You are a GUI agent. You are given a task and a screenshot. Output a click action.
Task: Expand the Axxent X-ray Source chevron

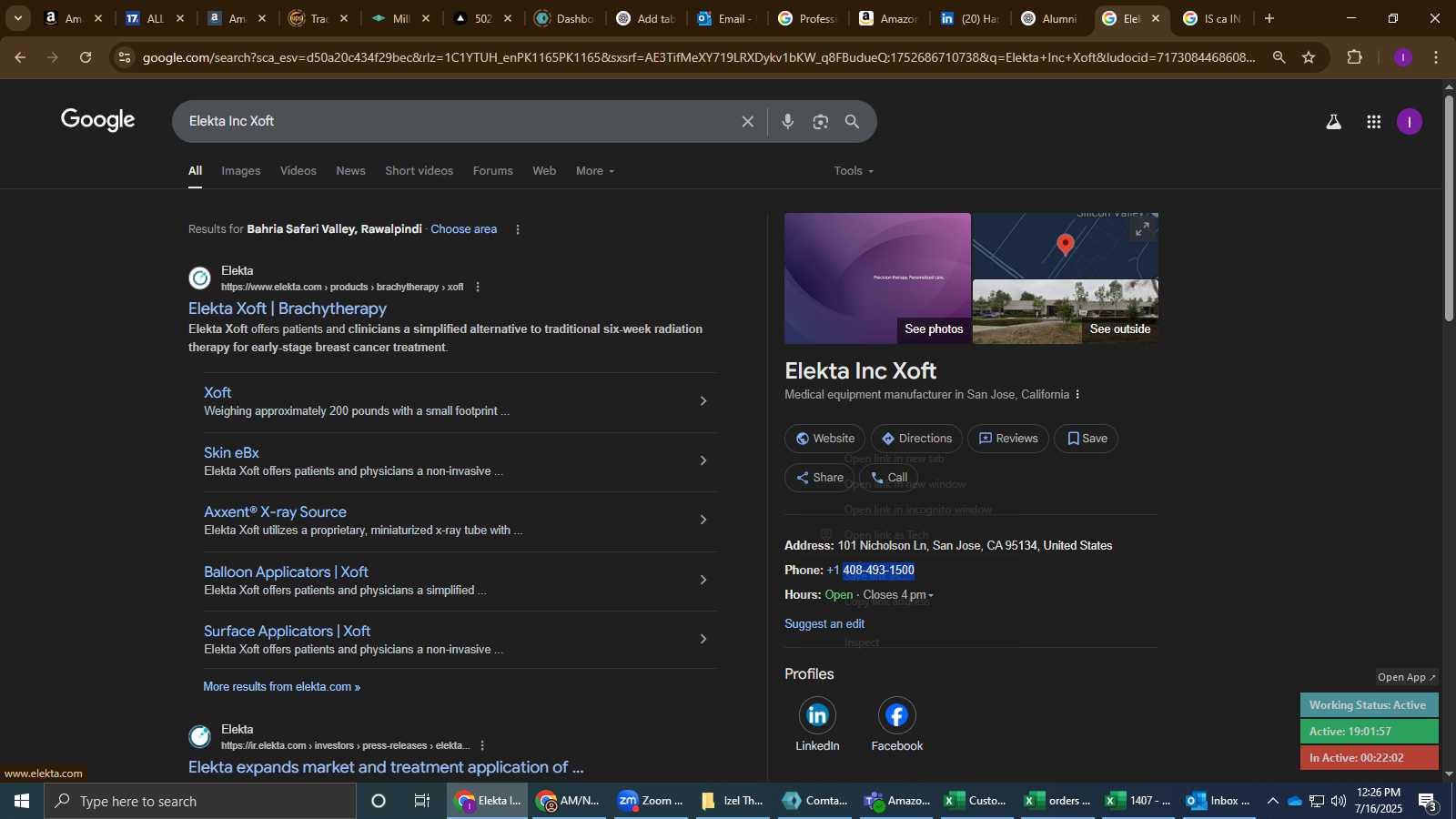(703, 520)
